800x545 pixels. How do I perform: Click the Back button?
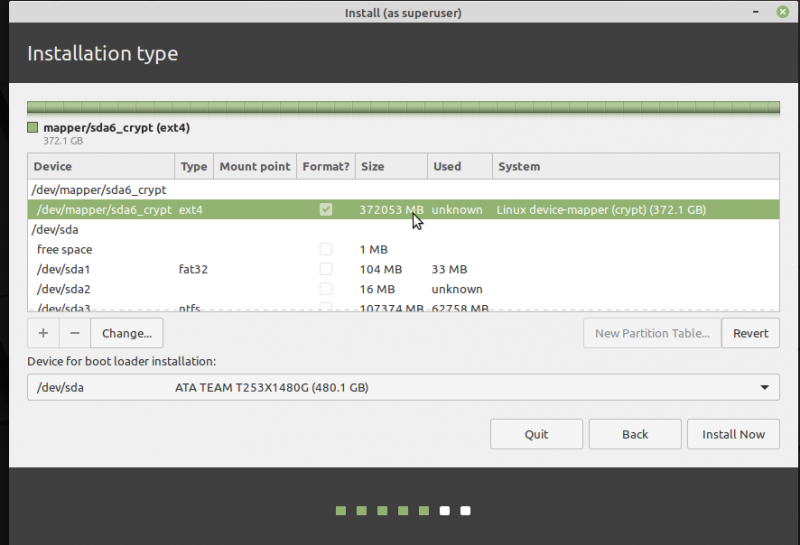(635, 434)
